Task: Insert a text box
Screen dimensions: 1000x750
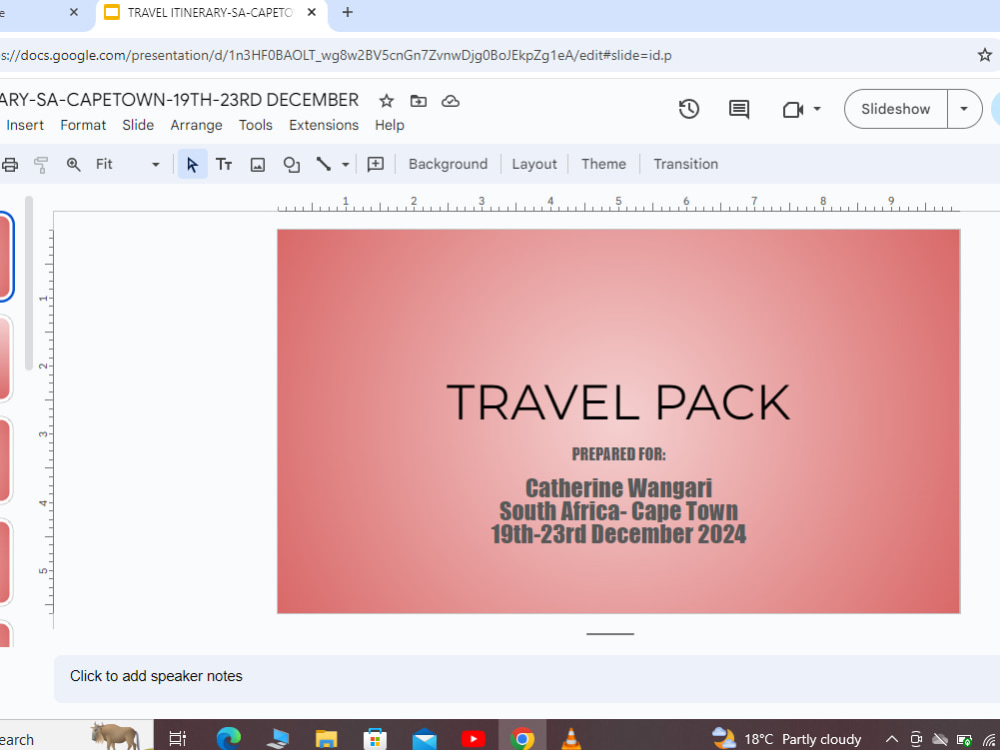Action: click(224, 165)
